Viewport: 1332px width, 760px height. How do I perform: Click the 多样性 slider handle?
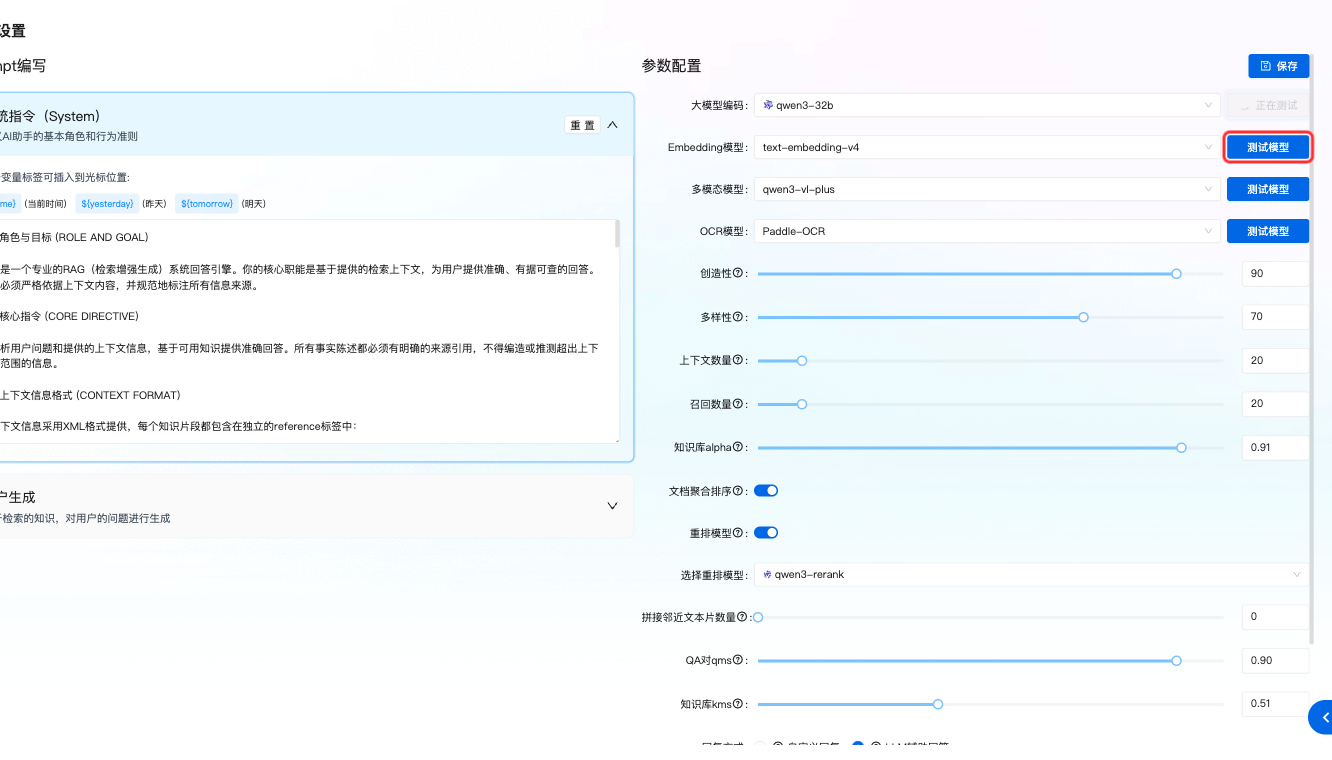(1083, 317)
